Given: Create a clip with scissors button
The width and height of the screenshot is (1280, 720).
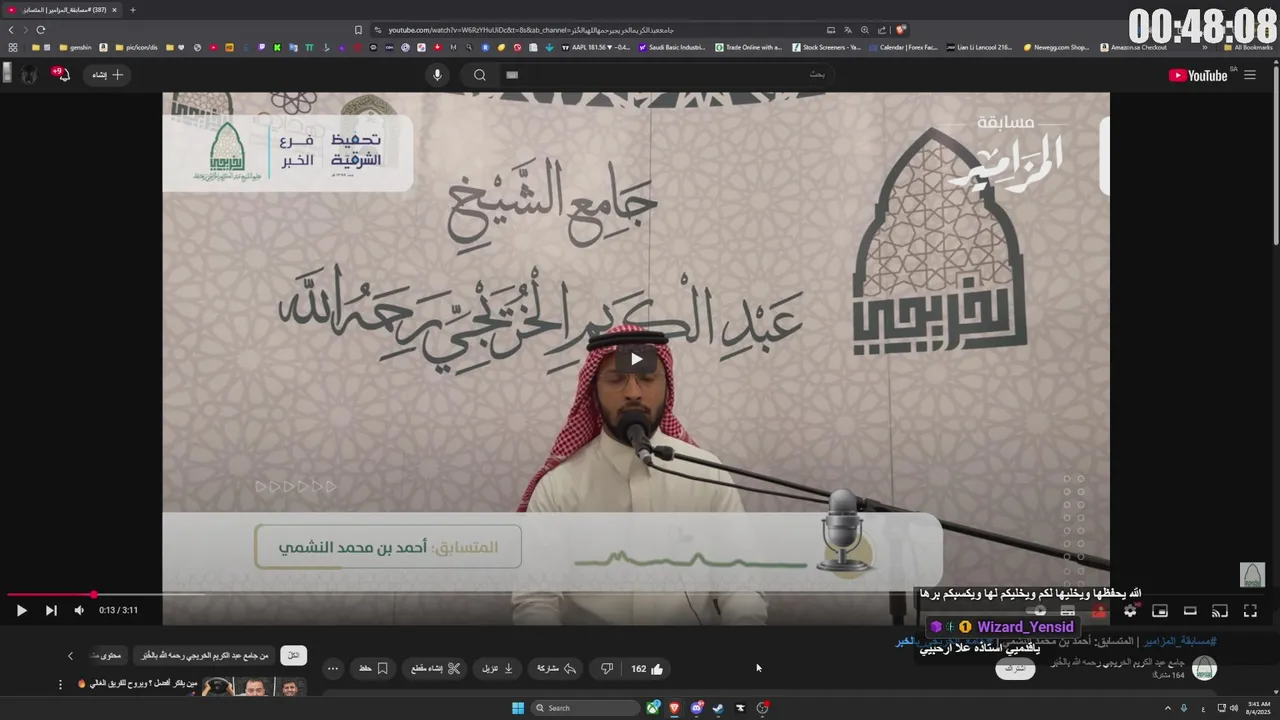Looking at the screenshot, I should pos(436,668).
